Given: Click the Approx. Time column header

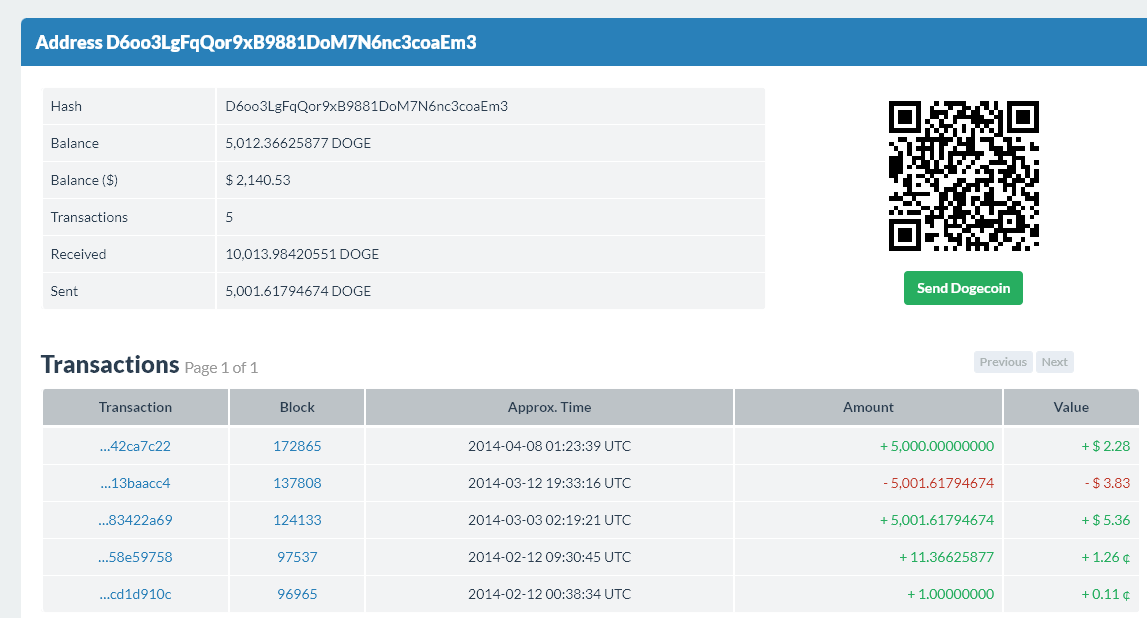Looking at the screenshot, I should pyautogui.click(x=549, y=407).
